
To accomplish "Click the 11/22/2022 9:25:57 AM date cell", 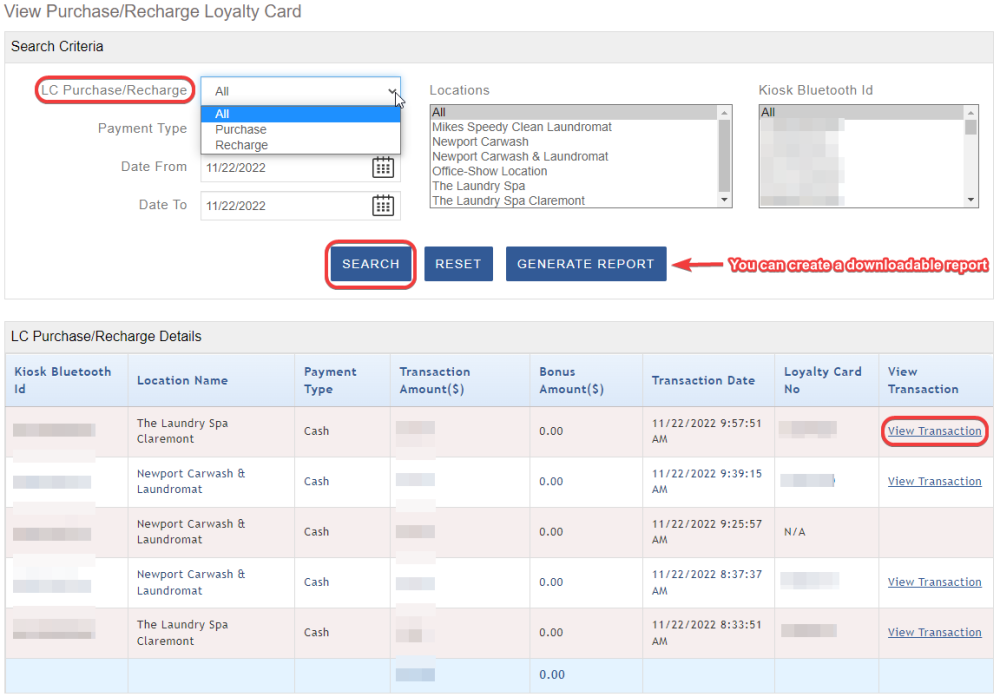I will (x=707, y=532).
